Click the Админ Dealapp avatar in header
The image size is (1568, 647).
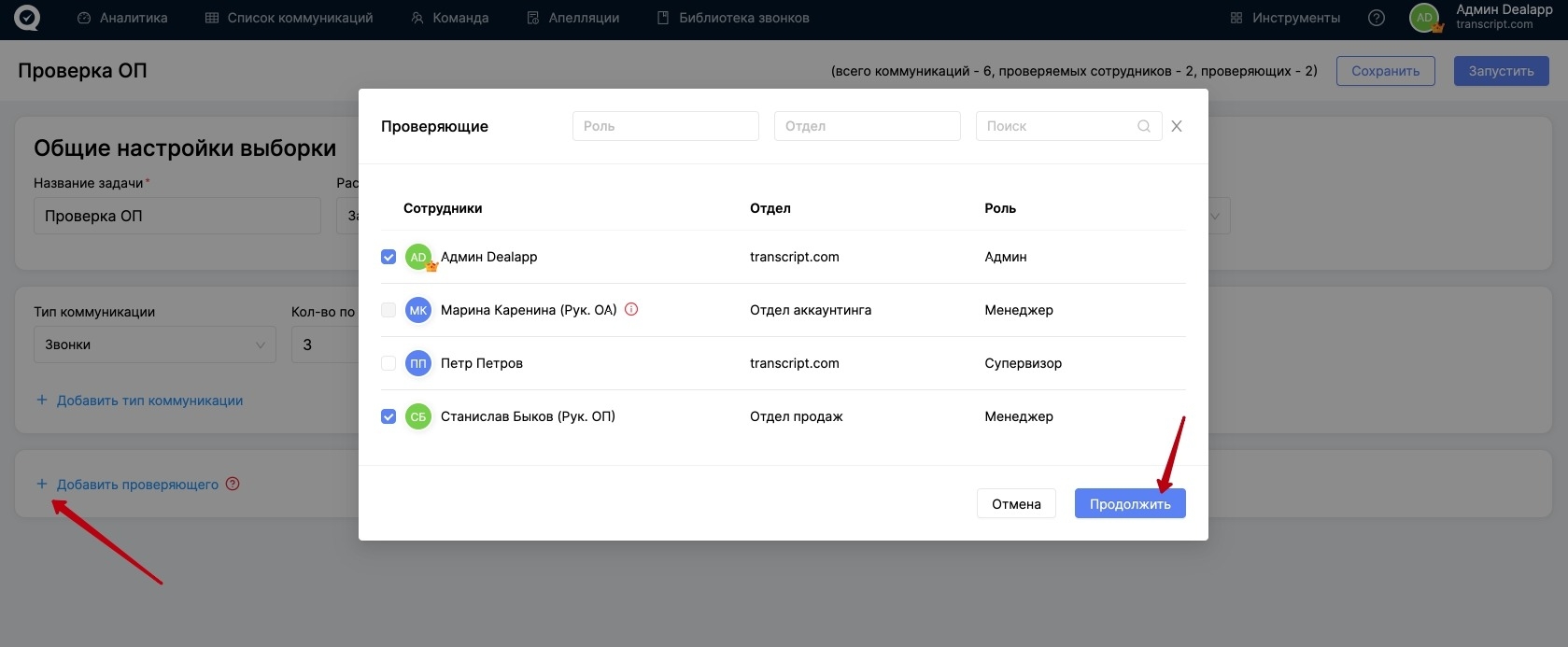tap(1424, 18)
